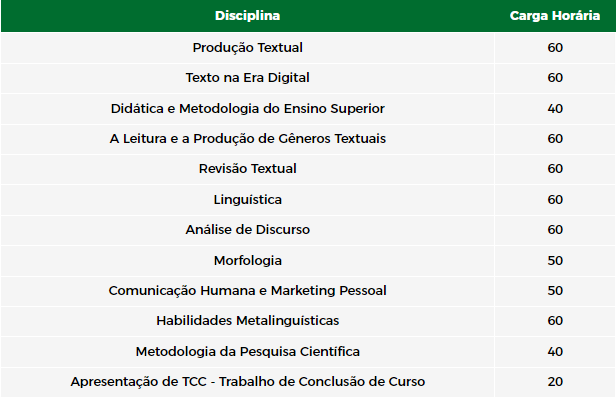This screenshot has width=616, height=397.
Task: Click A Leitura e a Produção de Gêneros Textuais
Action: click(x=248, y=139)
